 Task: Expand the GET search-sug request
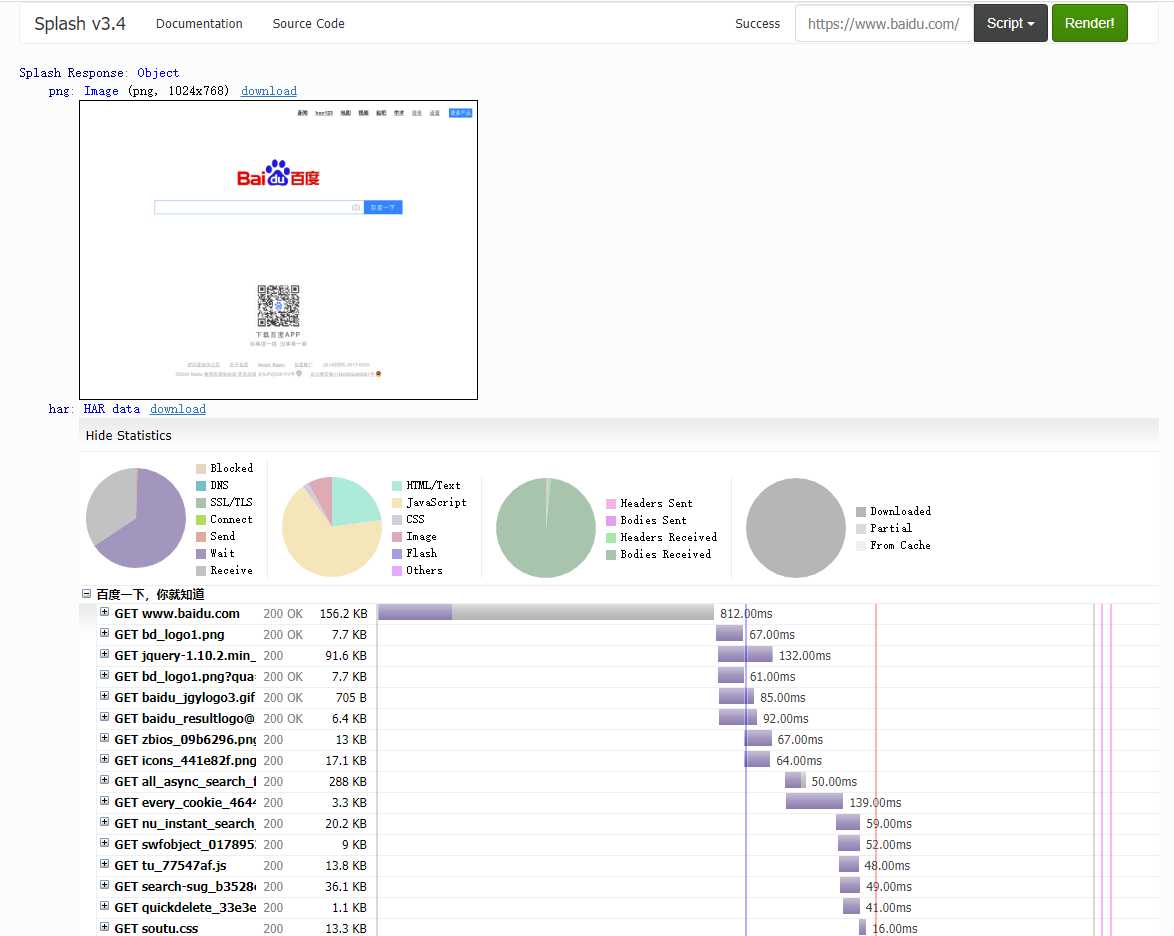(x=104, y=885)
